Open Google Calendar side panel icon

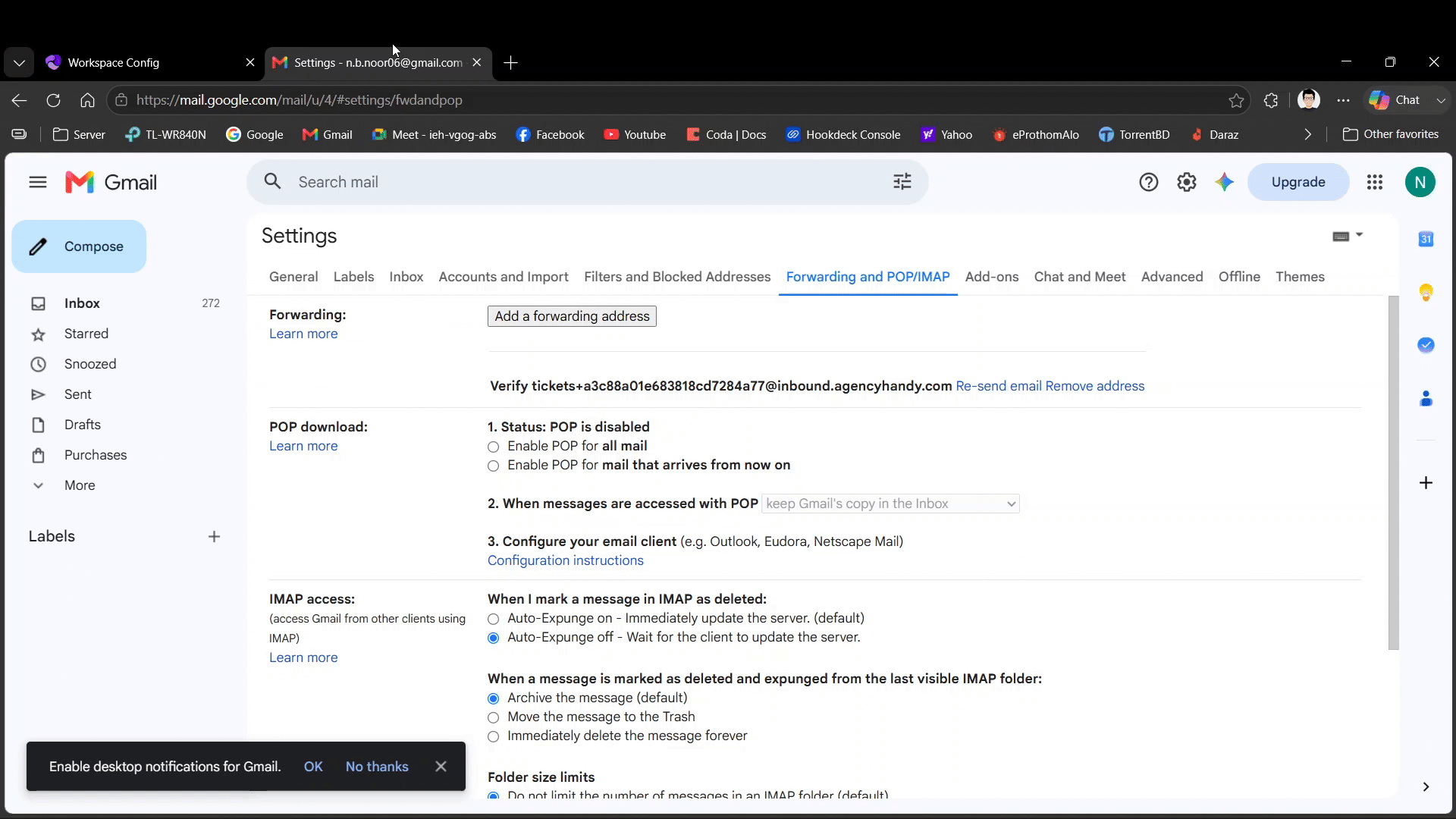pos(1426,239)
